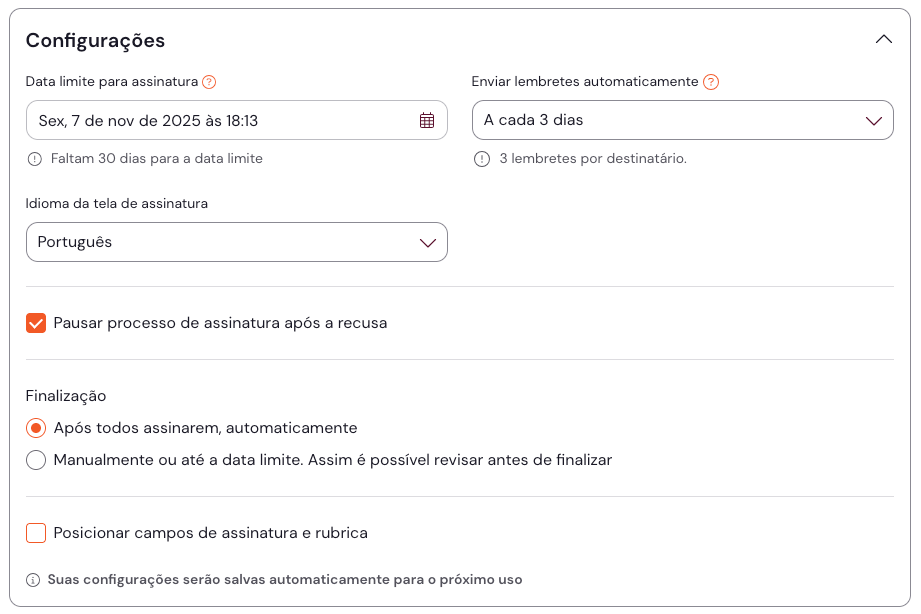Screen dimensions: 921x614
Task: Click info icon next to 3 lembretes por destinatário
Action: click(482, 159)
